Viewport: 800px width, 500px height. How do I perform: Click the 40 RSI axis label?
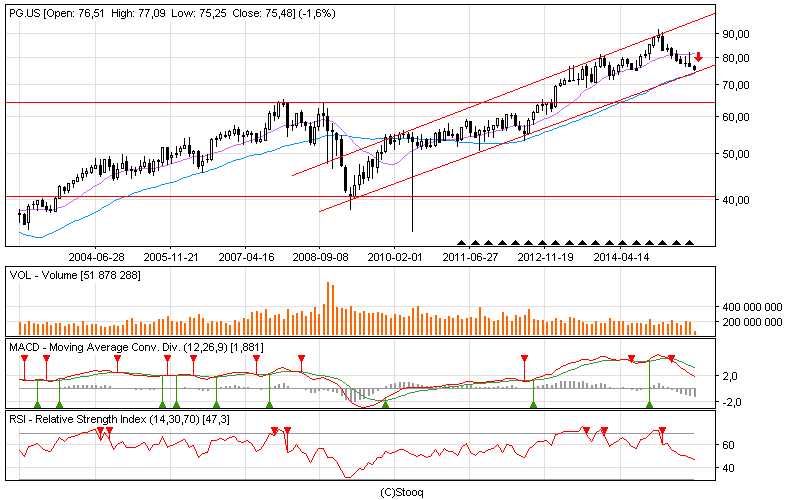click(729, 468)
